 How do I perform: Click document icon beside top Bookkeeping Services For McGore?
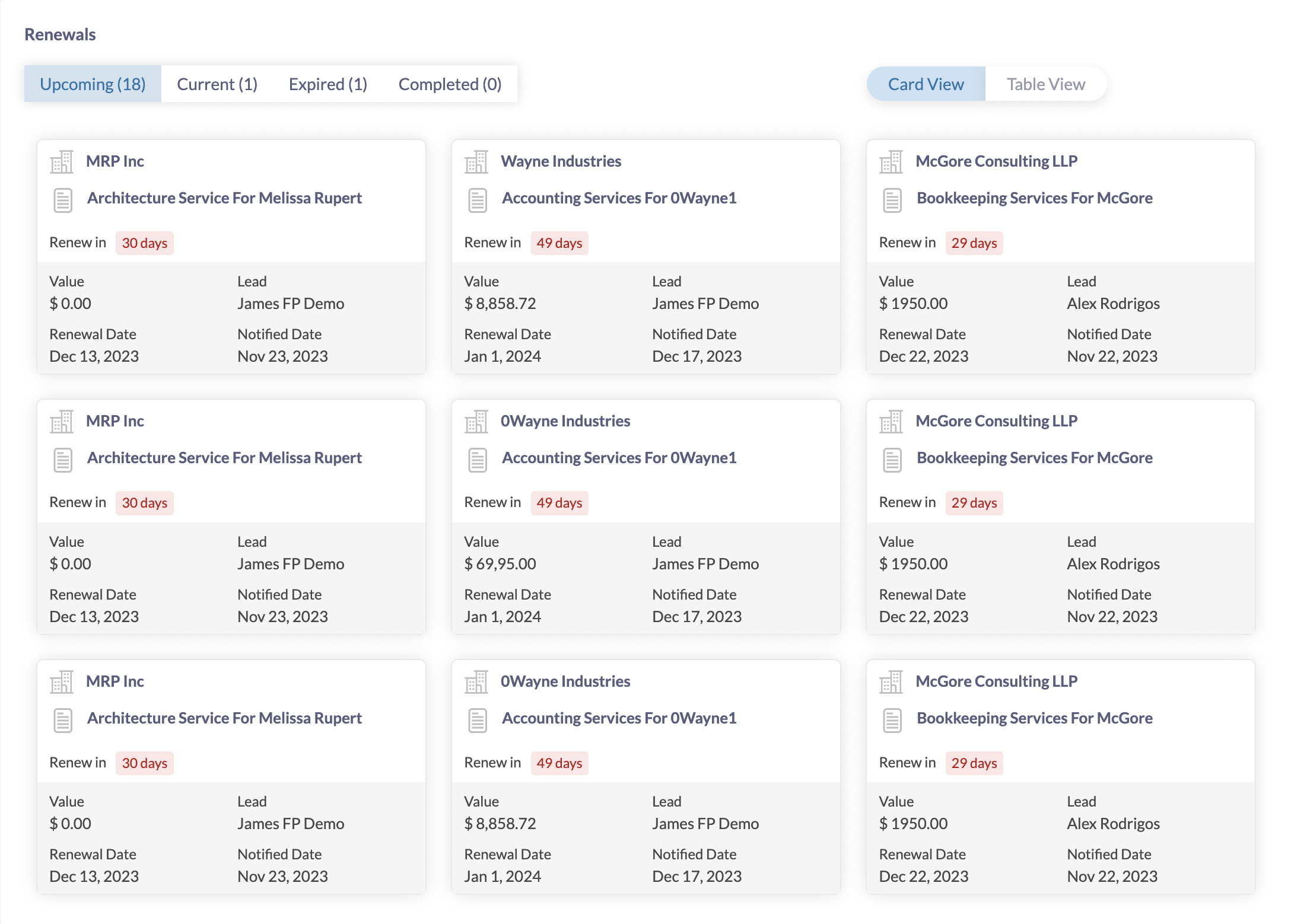click(892, 199)
